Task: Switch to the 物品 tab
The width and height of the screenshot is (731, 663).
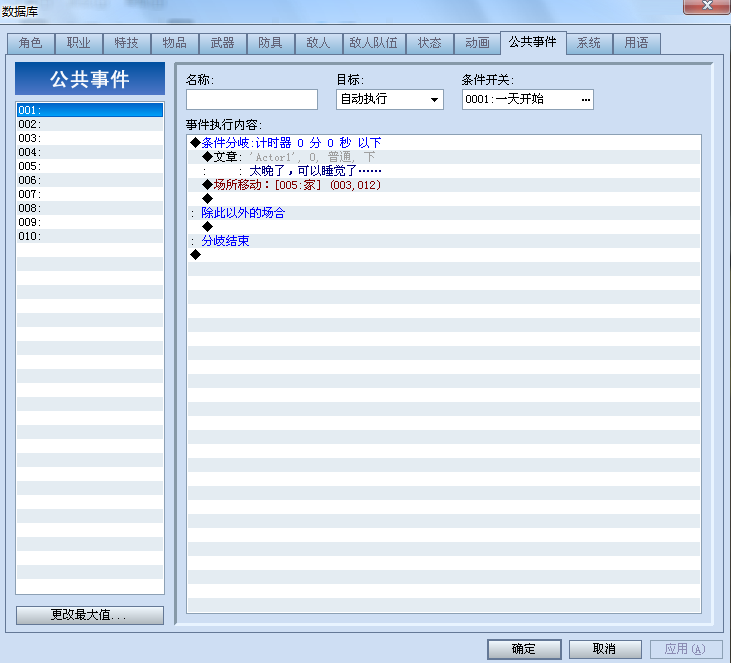Action: click(x=175, y=43)
